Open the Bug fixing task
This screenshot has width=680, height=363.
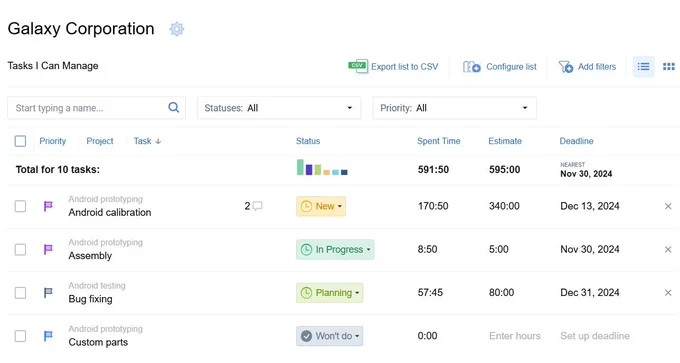click(x=90, y=299)
